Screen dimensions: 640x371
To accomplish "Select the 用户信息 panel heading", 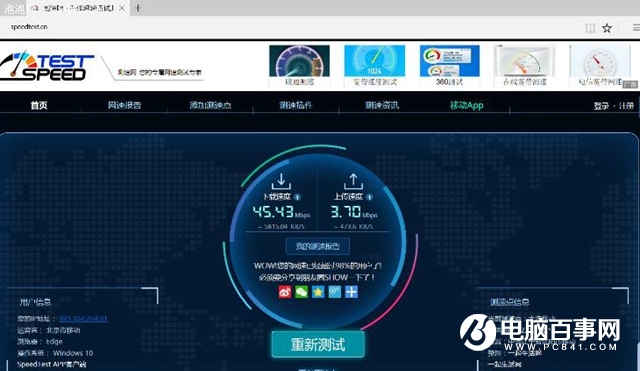I will pyautogui.click(x=35, y=302).
